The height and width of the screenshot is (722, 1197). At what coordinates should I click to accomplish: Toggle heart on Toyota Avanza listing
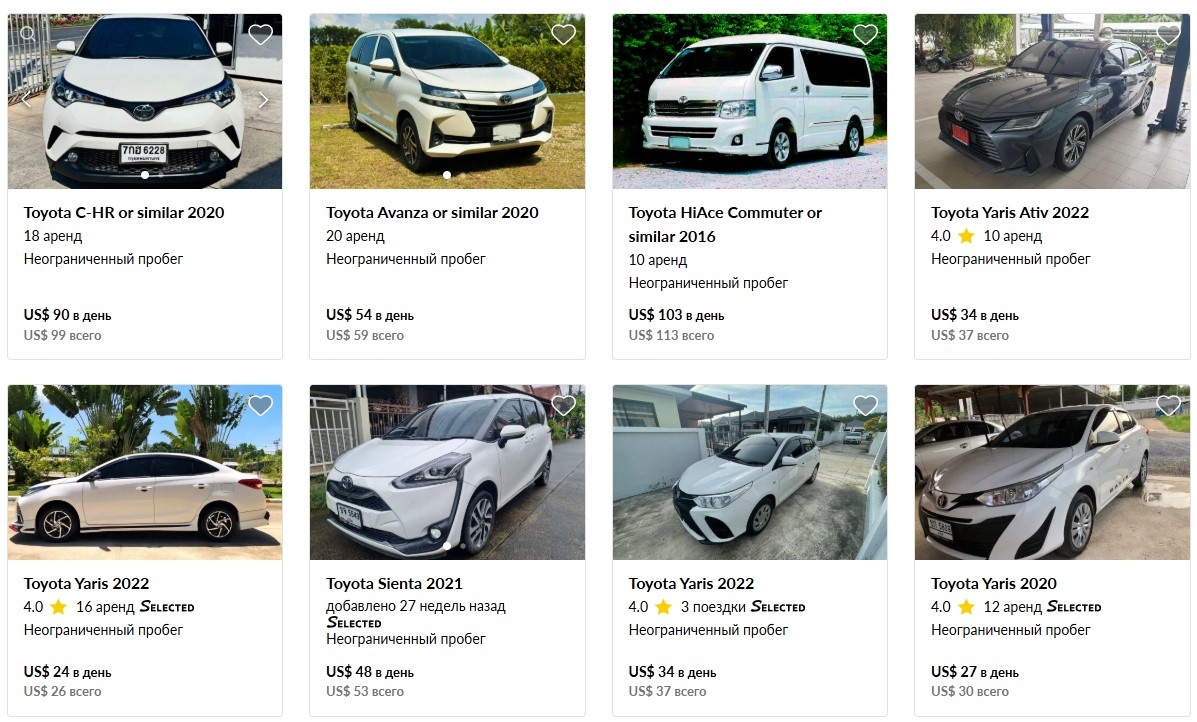[563, 34]
